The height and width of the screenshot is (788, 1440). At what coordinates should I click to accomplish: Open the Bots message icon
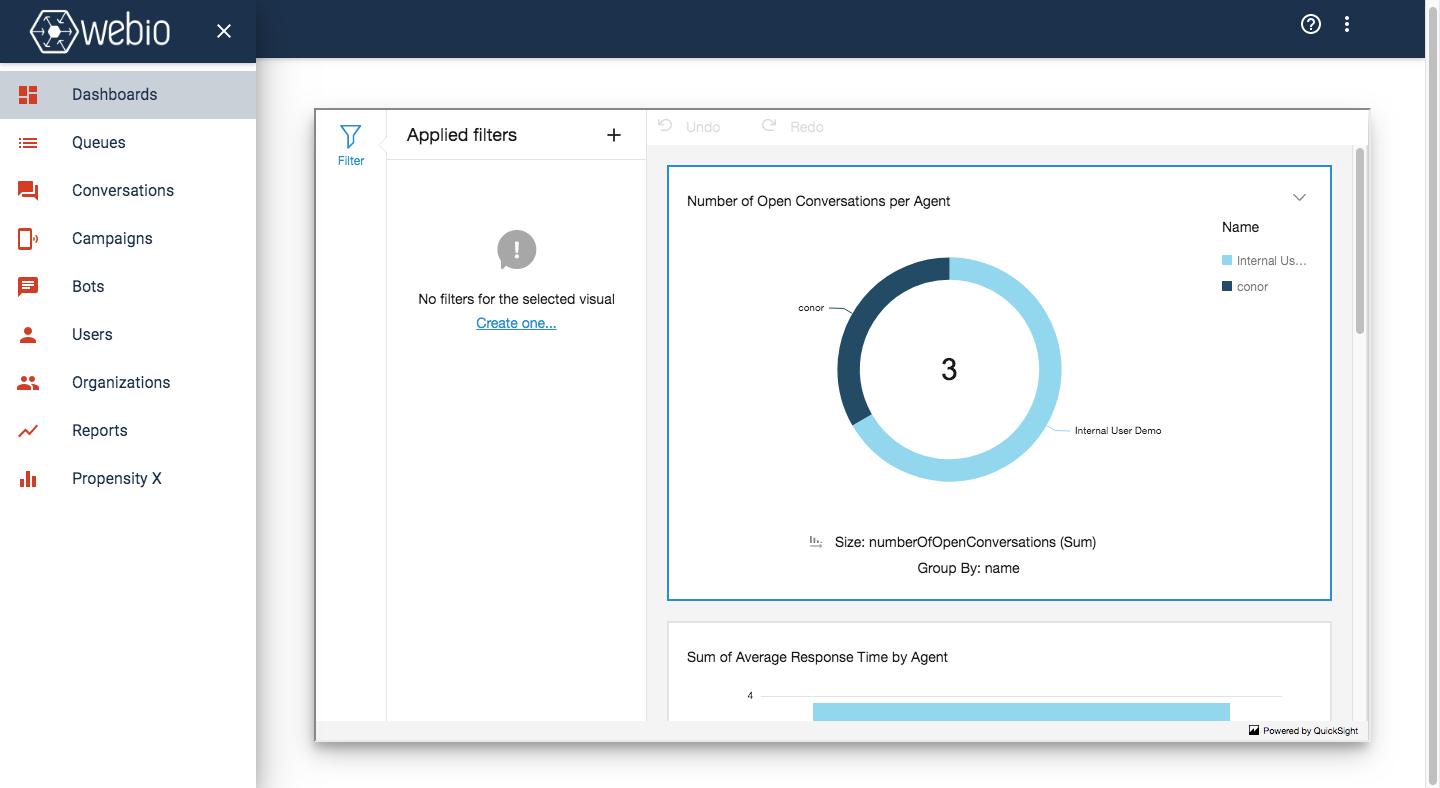tap(28, 287)
